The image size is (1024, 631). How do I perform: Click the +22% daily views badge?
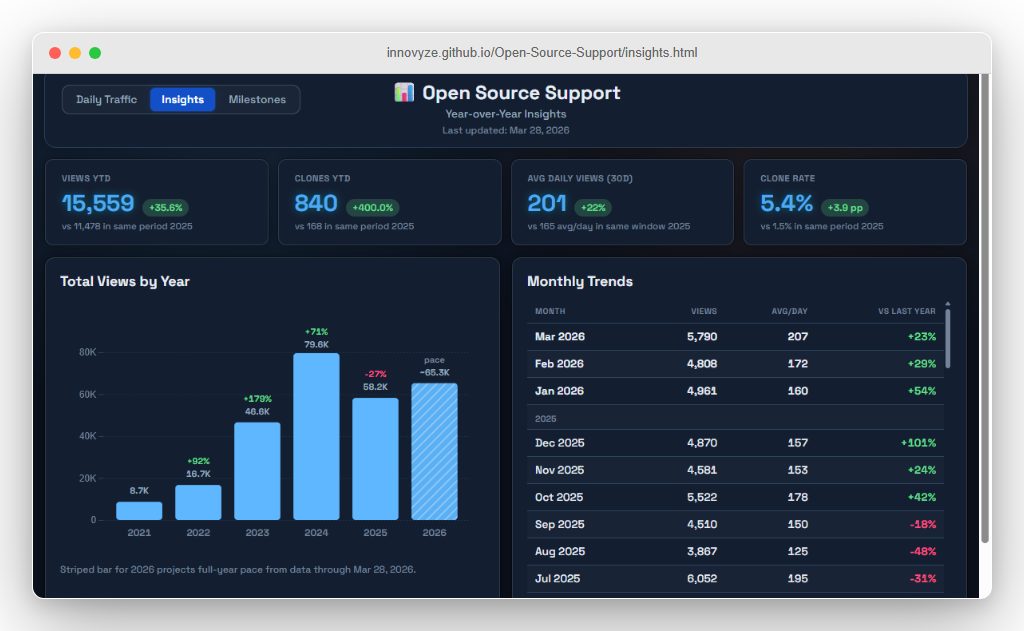593,208
